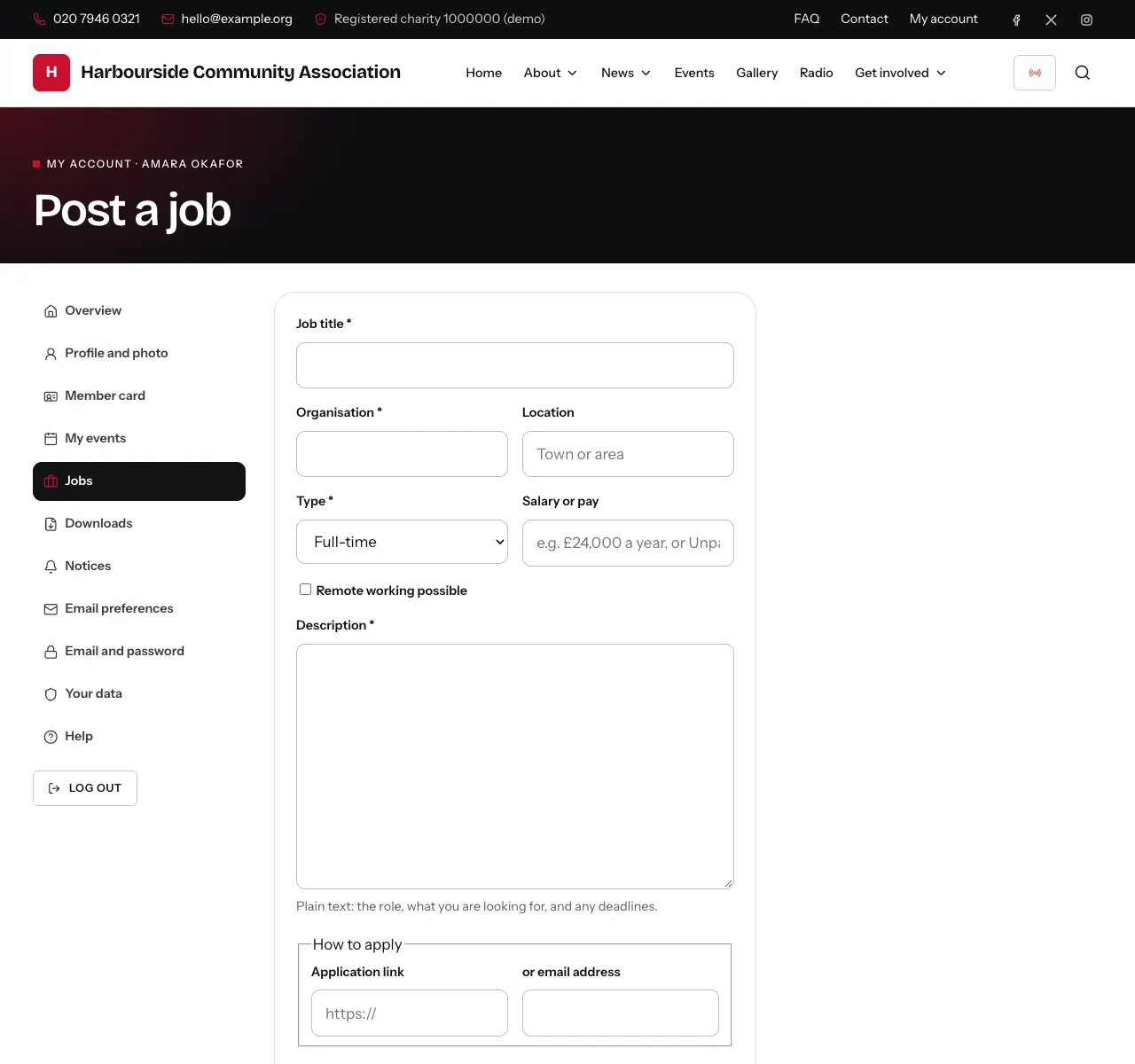Open Gallery in main navigation
The width and height of the screenshot is (1135, 1064).
[757, 73]
